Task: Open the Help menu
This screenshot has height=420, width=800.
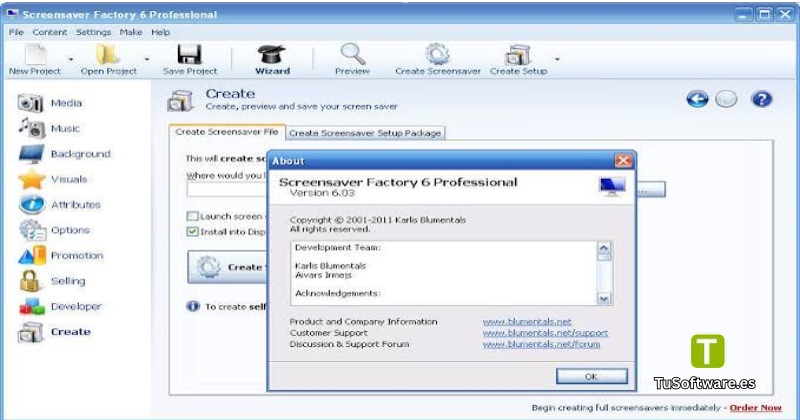Action: click(160, 32)
